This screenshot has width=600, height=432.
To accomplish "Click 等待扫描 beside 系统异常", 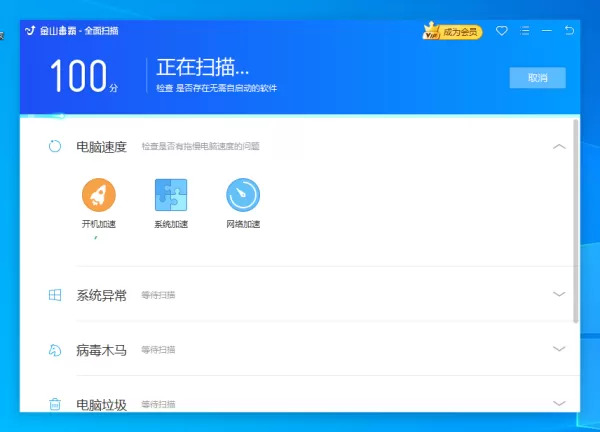I will point(158,295).
